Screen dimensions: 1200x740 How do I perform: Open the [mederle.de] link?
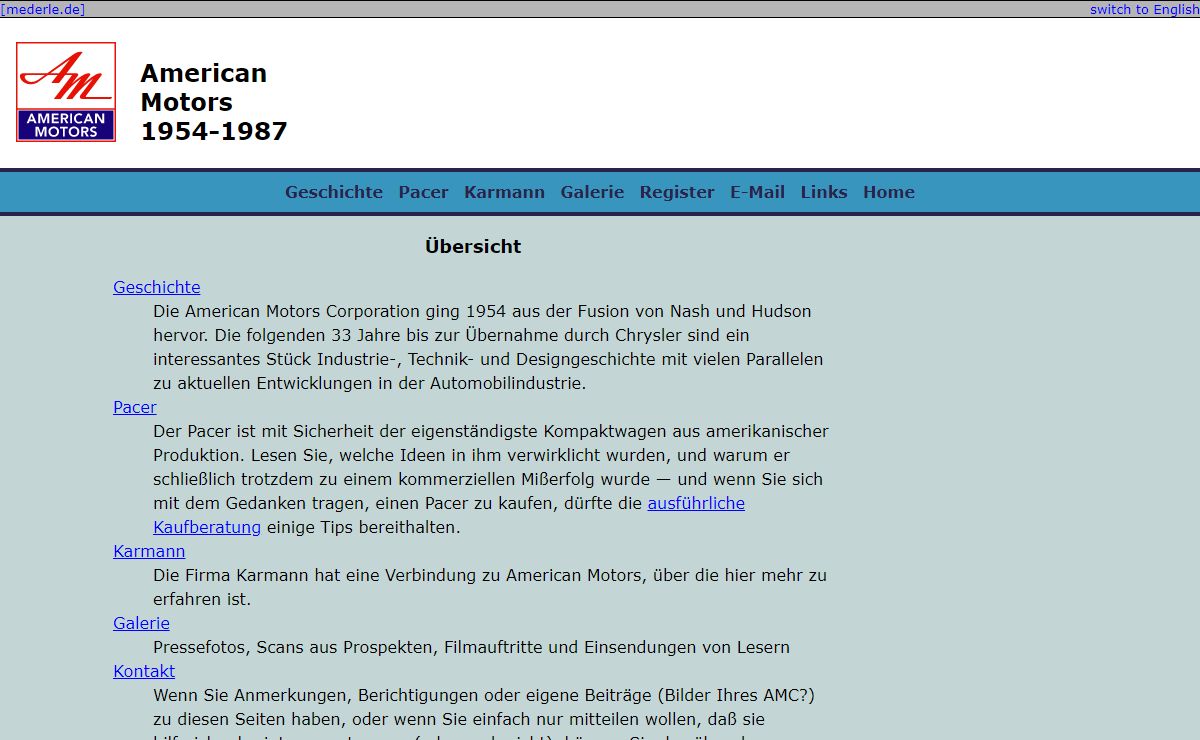[x=43, y=9]
